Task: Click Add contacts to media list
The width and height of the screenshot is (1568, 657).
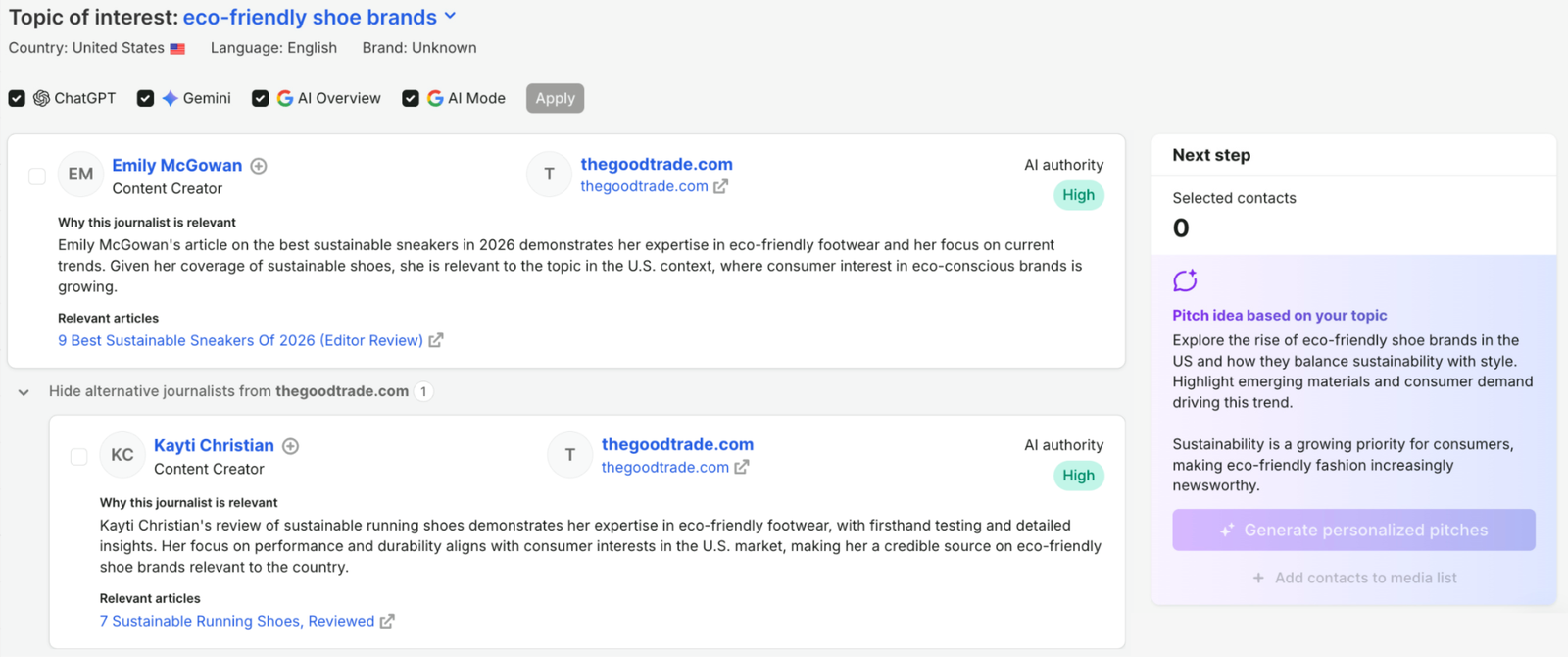Action: 1354,578
